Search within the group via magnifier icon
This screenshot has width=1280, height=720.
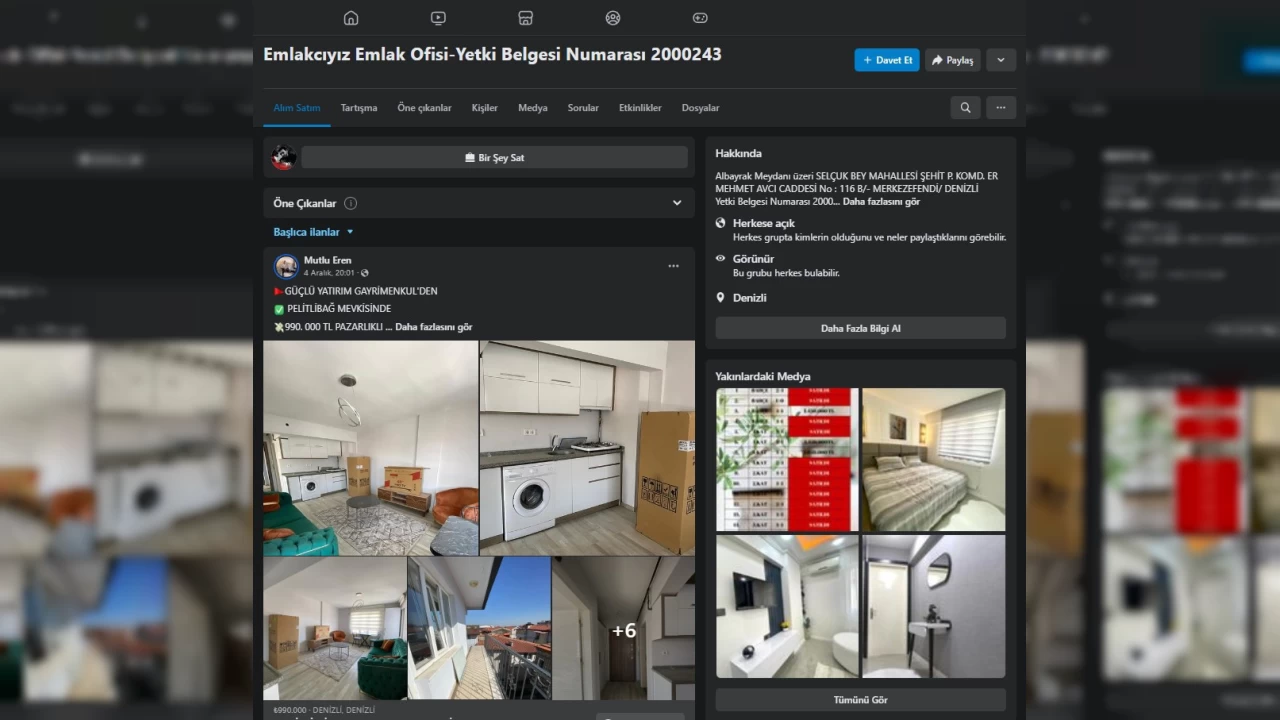tap(965, 108)
